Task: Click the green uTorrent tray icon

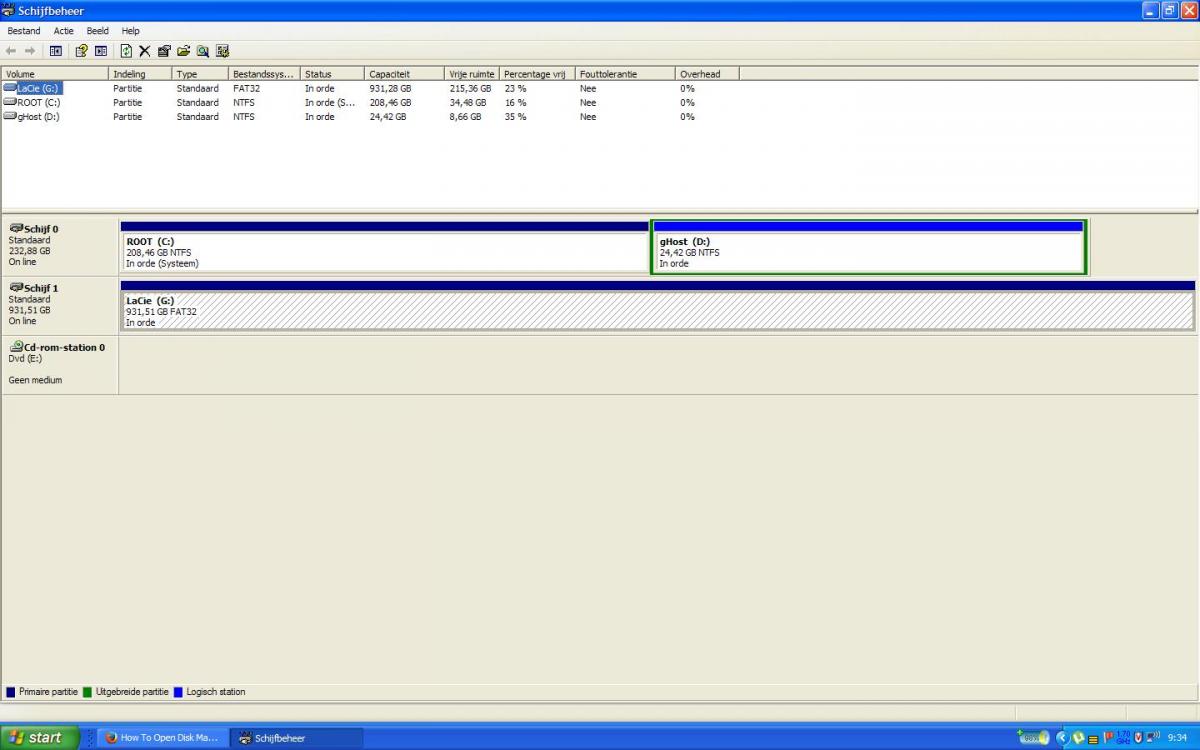Action: click(1079, 737)
